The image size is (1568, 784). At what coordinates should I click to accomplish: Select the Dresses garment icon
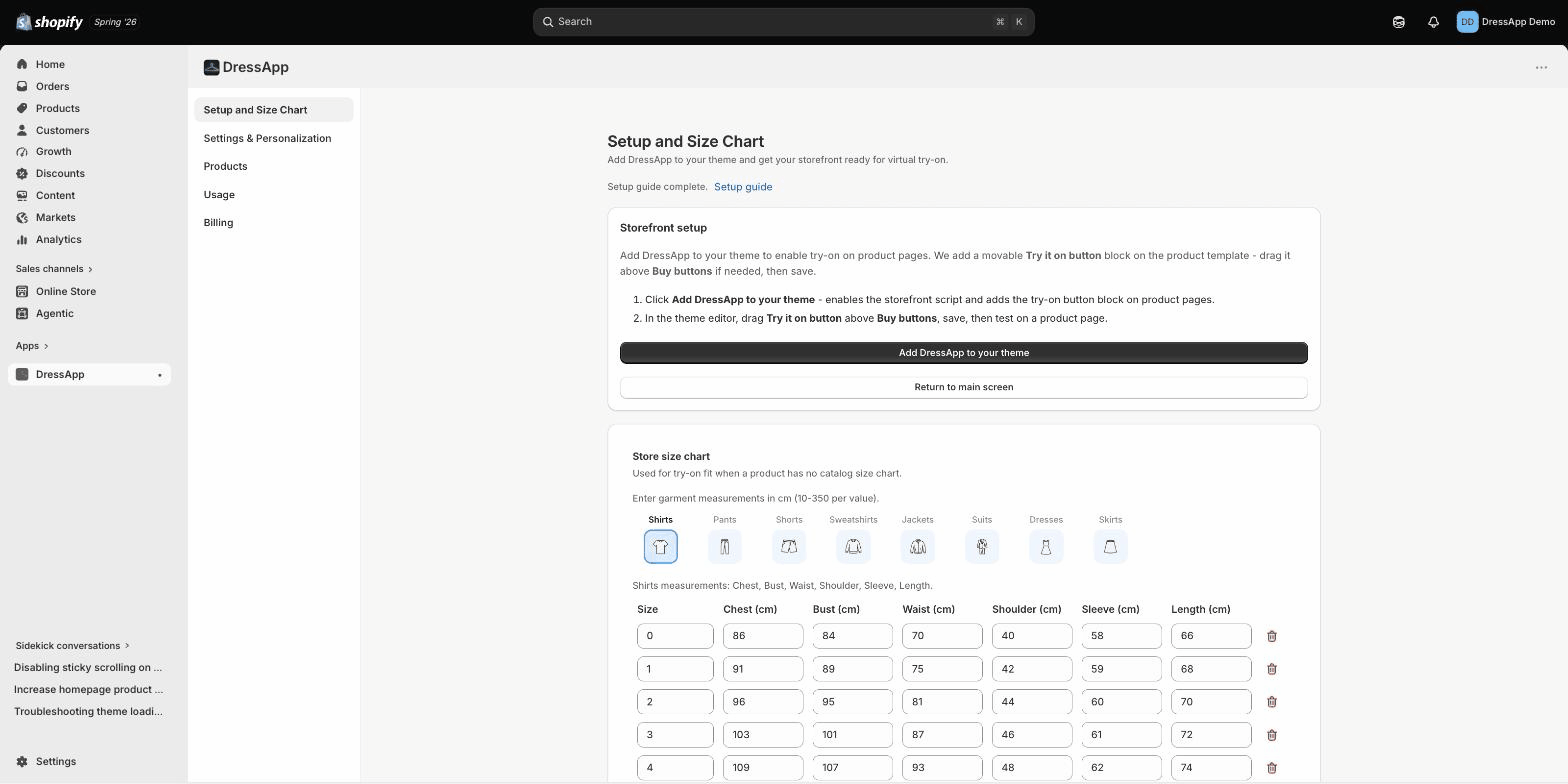click(1046, 547)
